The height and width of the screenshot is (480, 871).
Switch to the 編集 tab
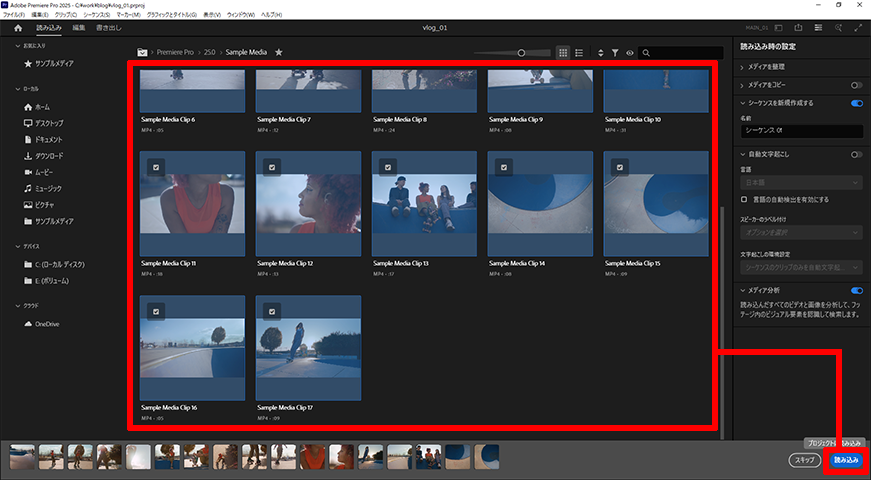(x=79, y=28)
